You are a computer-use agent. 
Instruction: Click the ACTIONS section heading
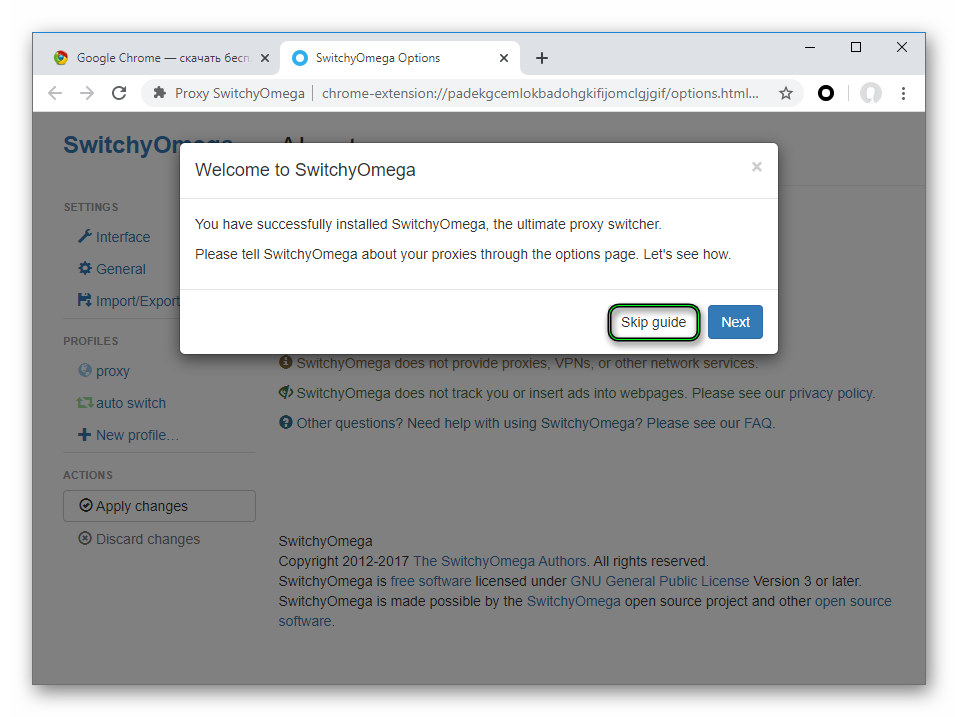88,475
